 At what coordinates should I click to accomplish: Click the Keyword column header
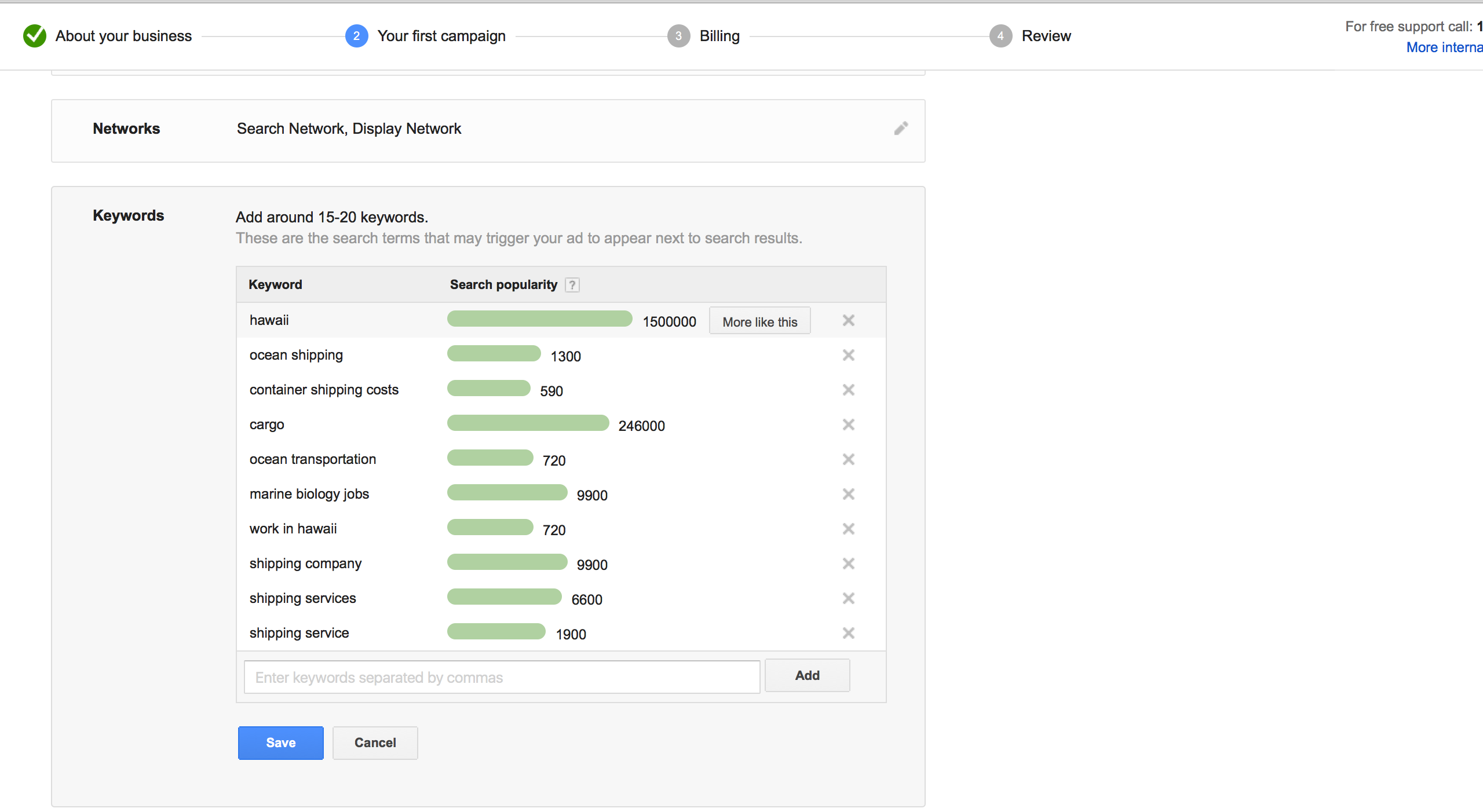[x=275, y=284]
